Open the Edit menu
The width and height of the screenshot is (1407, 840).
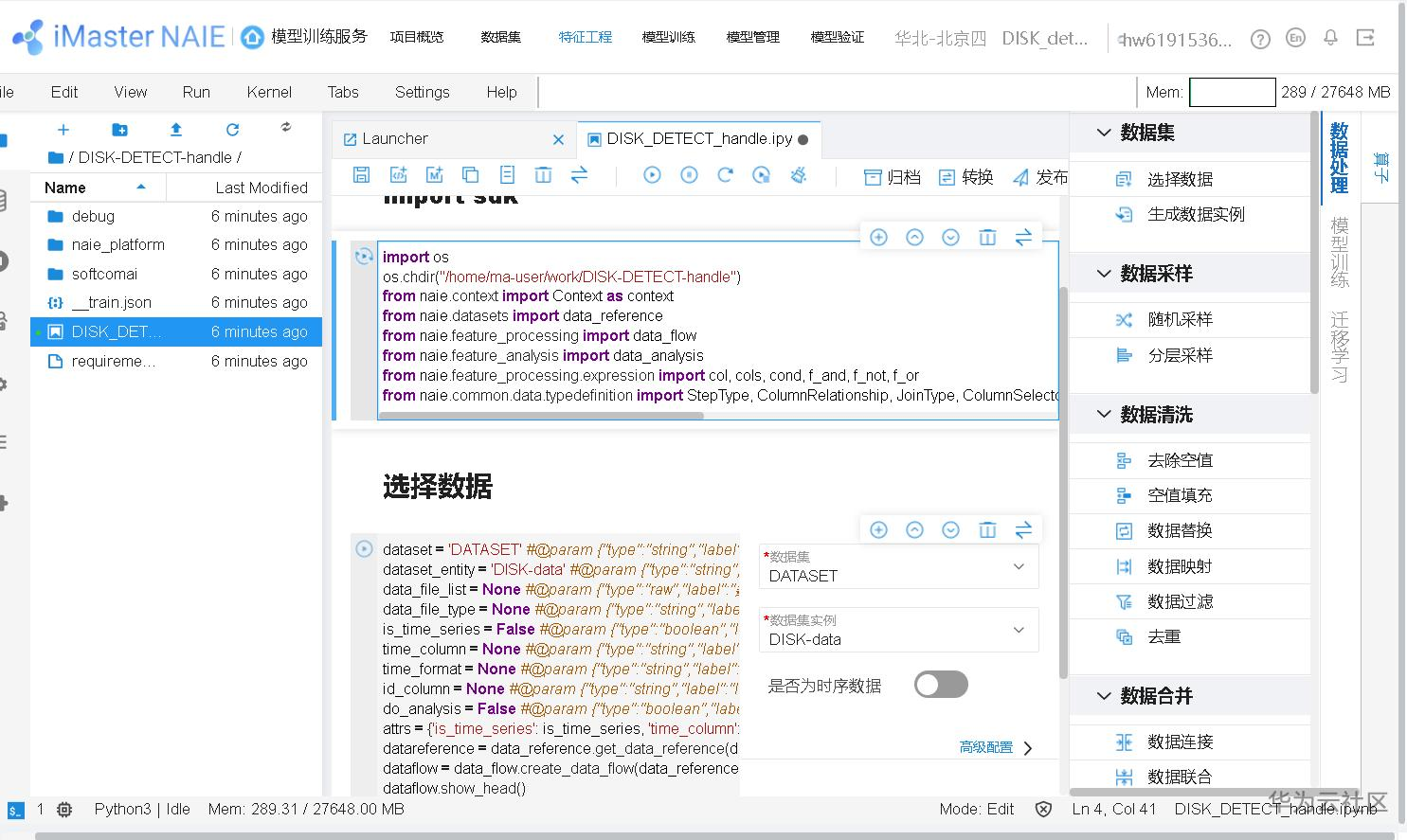[x=64, y=92]
